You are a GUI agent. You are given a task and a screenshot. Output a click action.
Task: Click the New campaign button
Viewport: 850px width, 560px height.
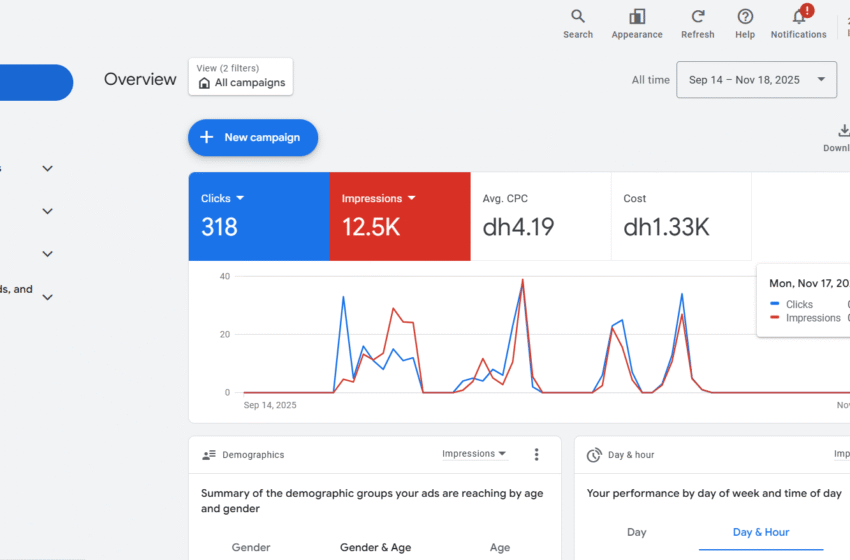[253, 138]
